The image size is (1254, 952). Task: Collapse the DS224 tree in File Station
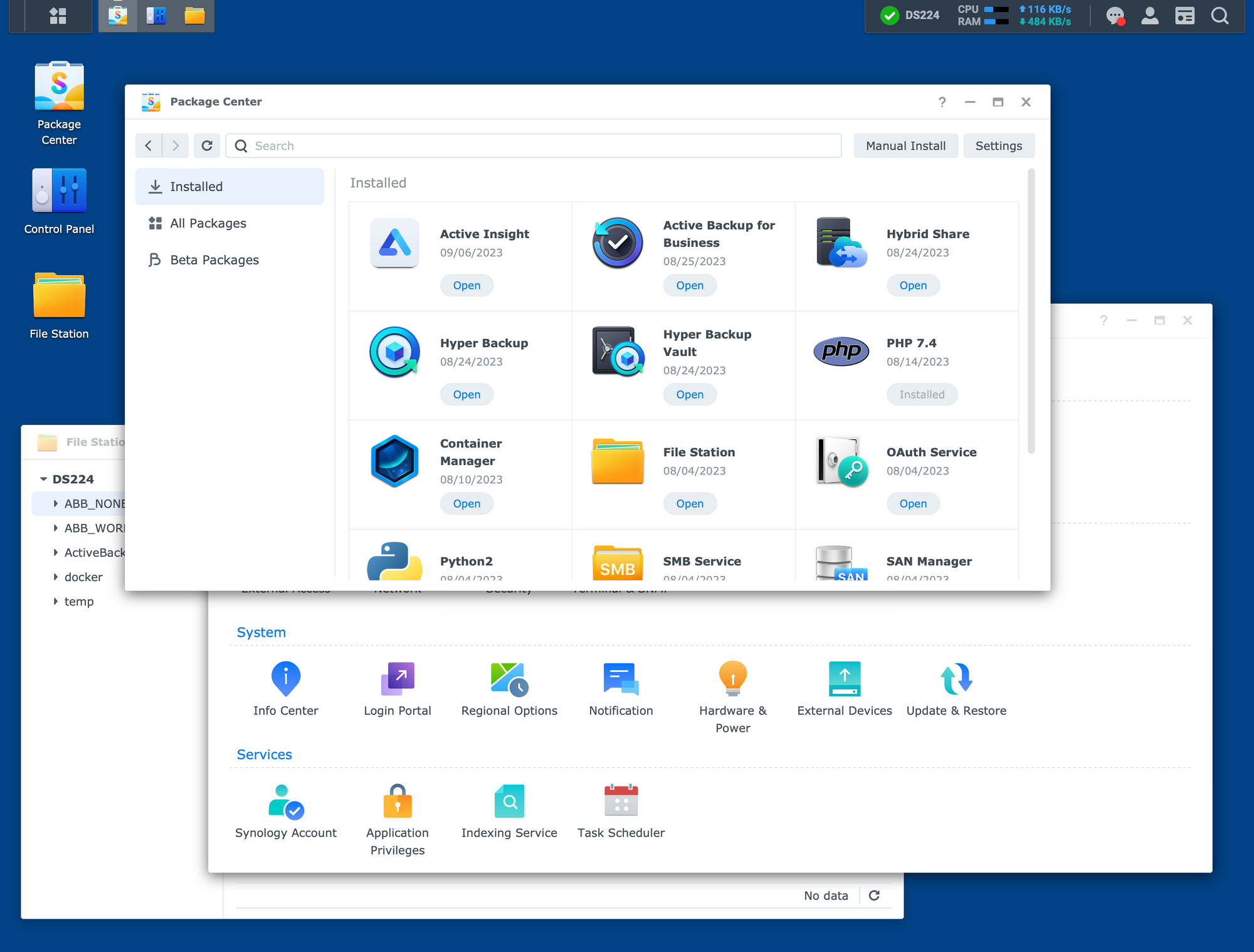43,479
